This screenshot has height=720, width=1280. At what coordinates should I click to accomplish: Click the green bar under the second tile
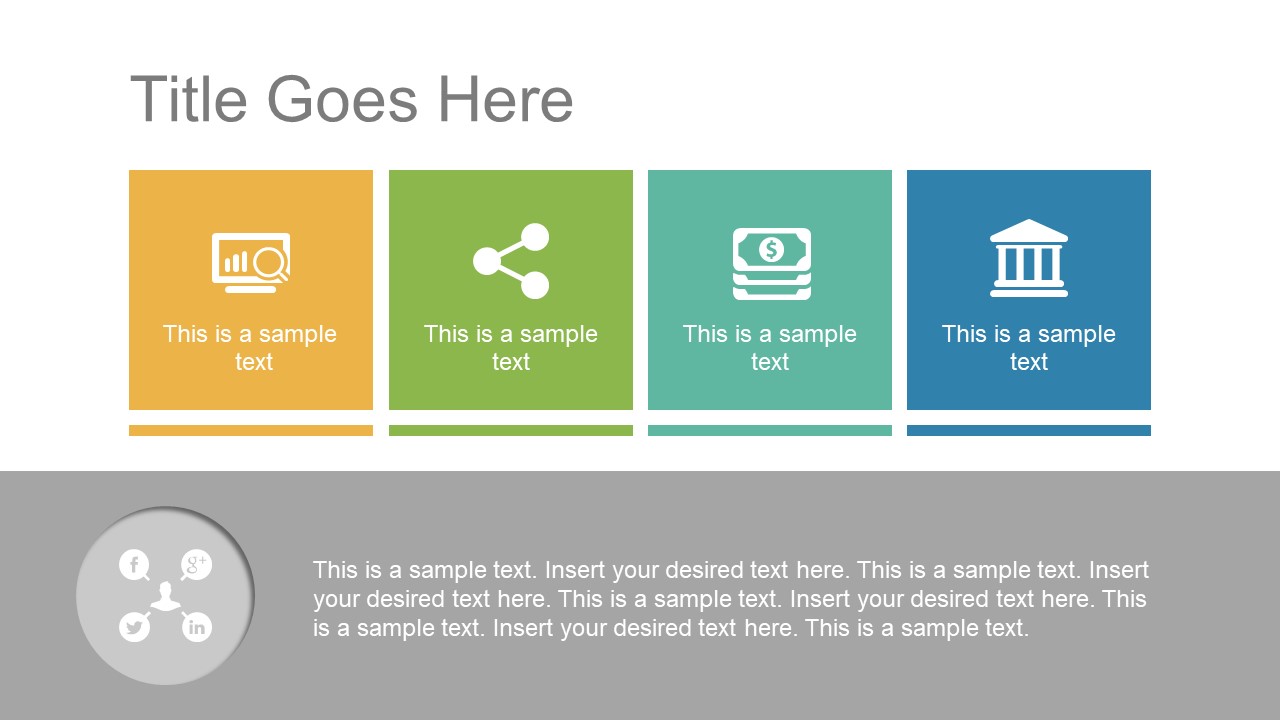click(511, 430)
